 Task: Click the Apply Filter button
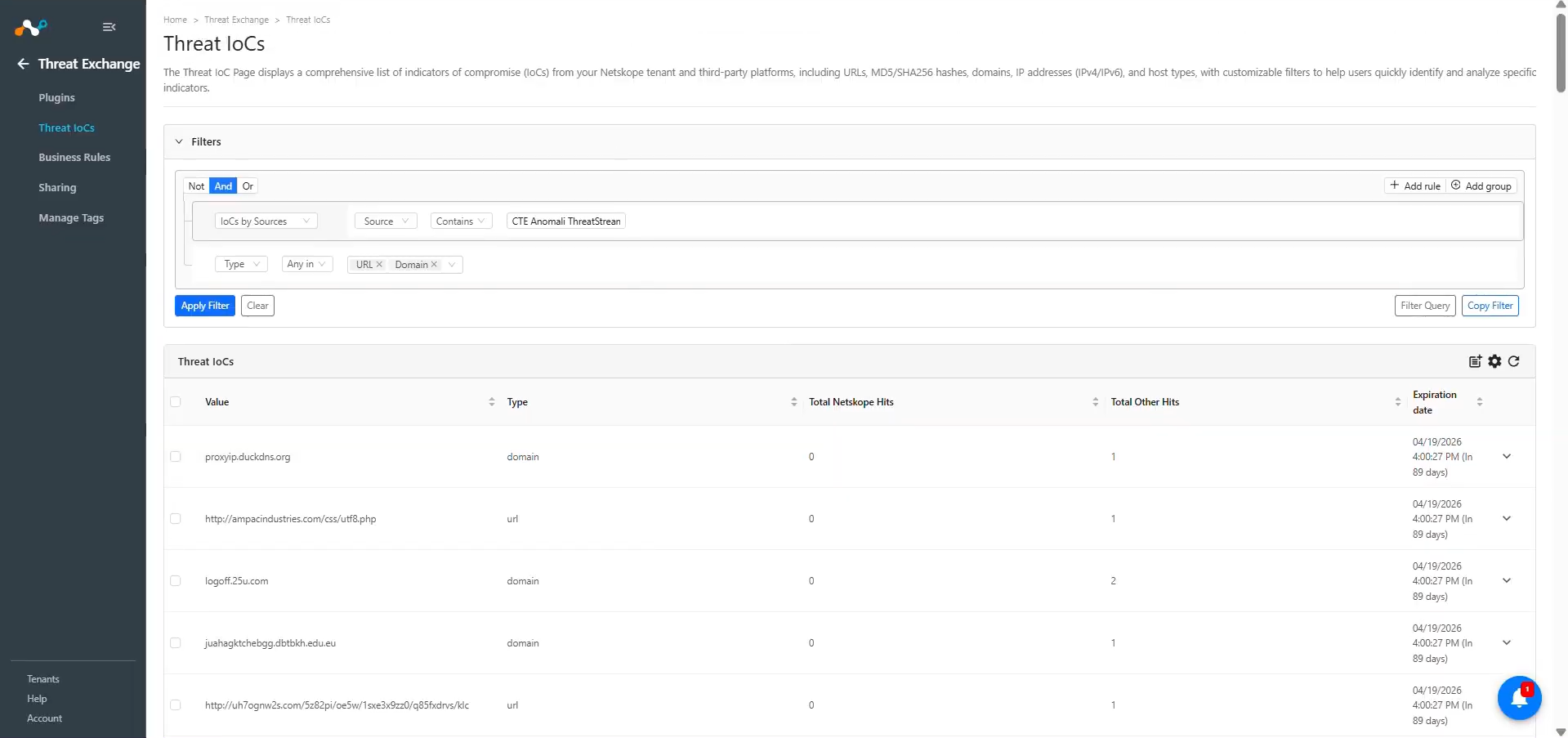tap(205, 306)
